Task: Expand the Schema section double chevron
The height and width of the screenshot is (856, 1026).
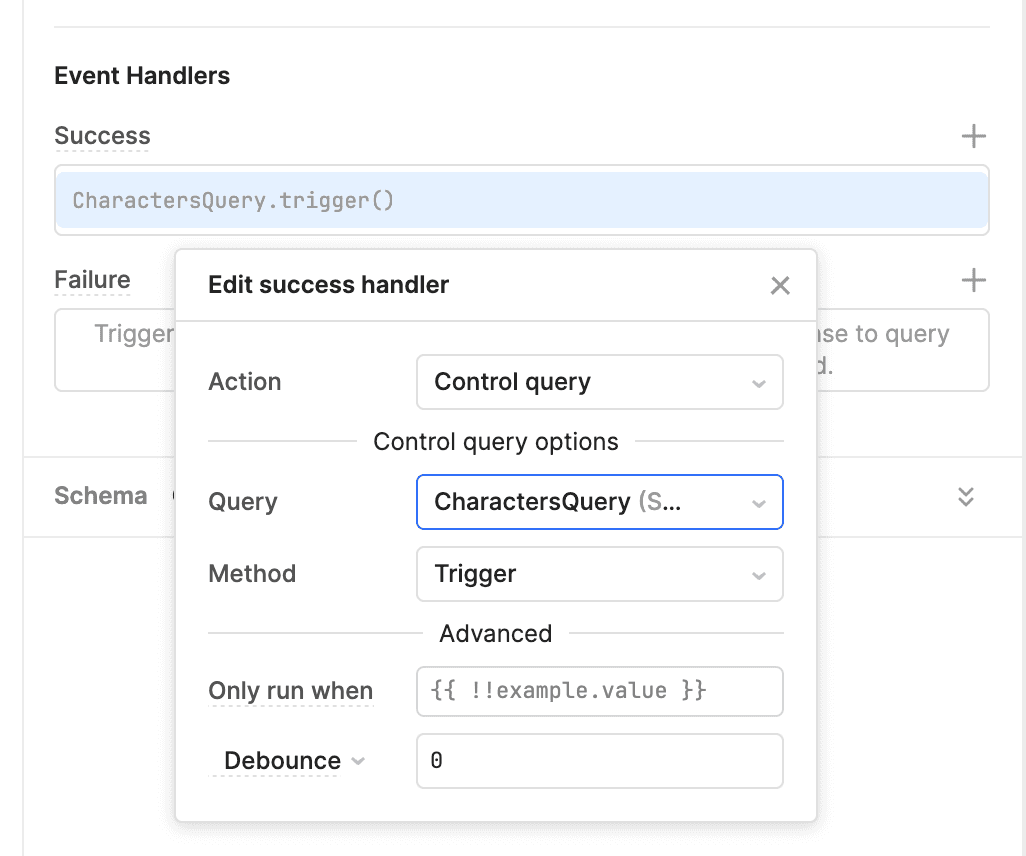Action: point(965,497)
